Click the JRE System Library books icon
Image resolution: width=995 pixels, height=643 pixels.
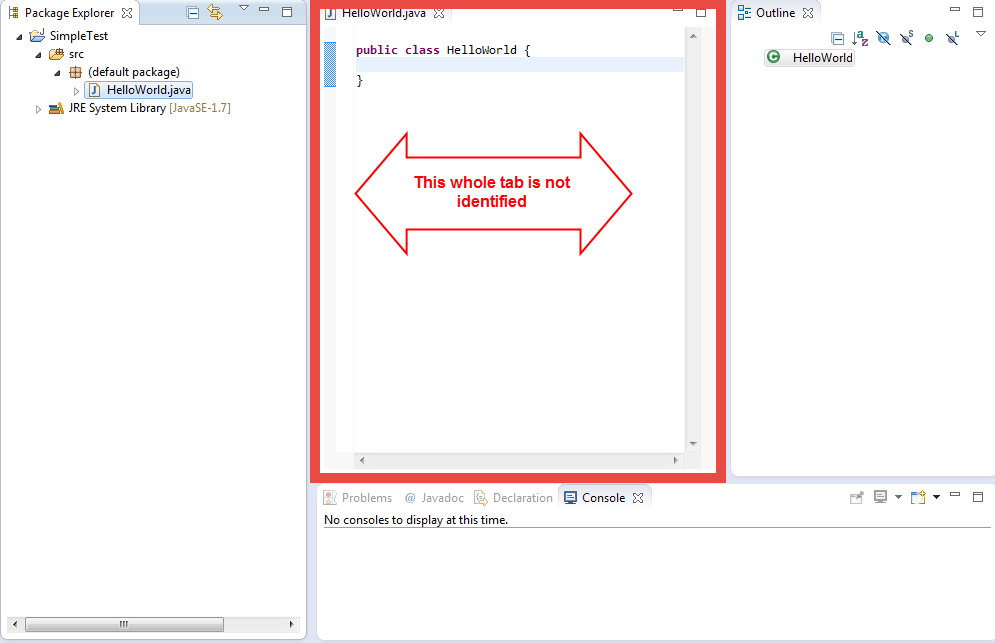[56, 108]
